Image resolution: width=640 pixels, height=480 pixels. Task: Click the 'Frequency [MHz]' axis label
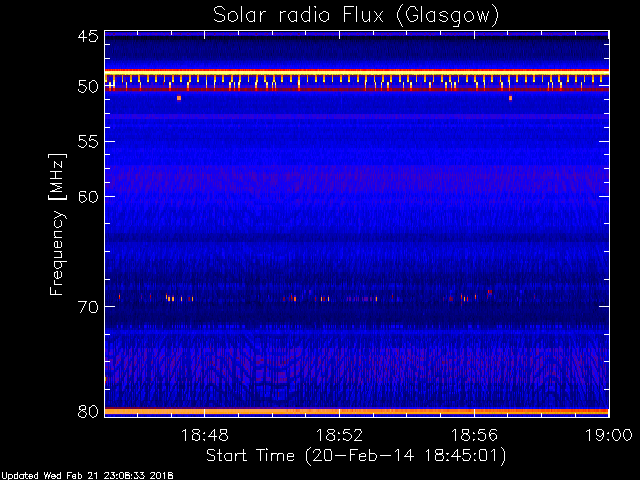(57, 224)
